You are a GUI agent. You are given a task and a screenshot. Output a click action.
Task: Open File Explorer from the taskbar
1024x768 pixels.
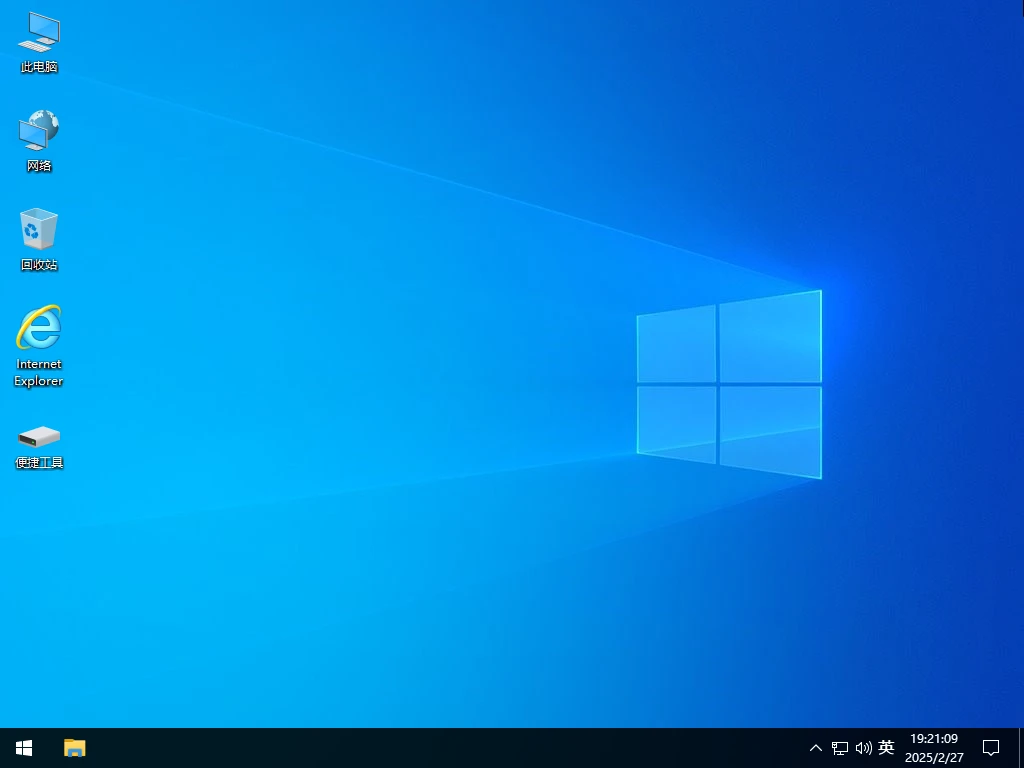tap(75, 747)
